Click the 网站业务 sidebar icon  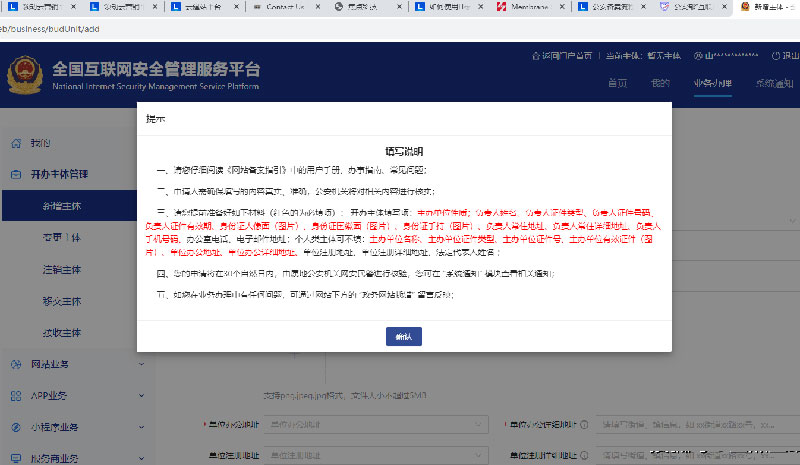16,363
